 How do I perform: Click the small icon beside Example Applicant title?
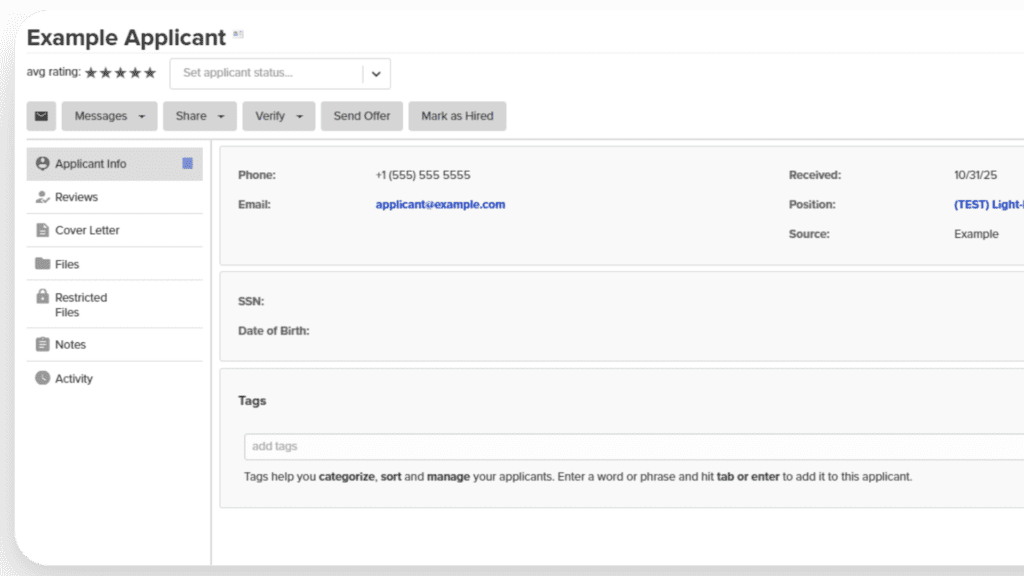point(238,35)
